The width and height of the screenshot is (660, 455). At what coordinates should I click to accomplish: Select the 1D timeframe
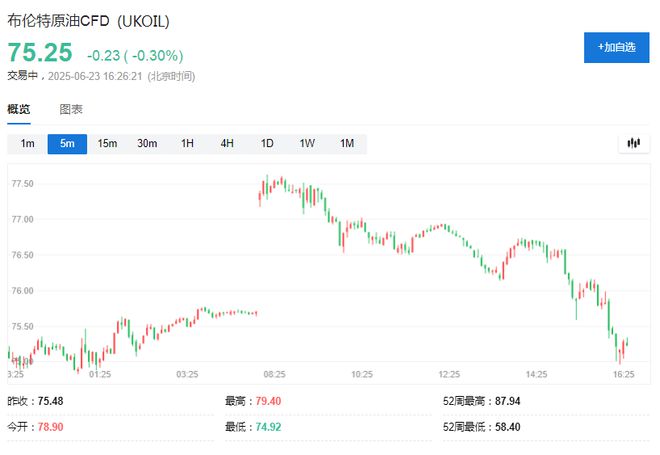[x=267, y=144]
